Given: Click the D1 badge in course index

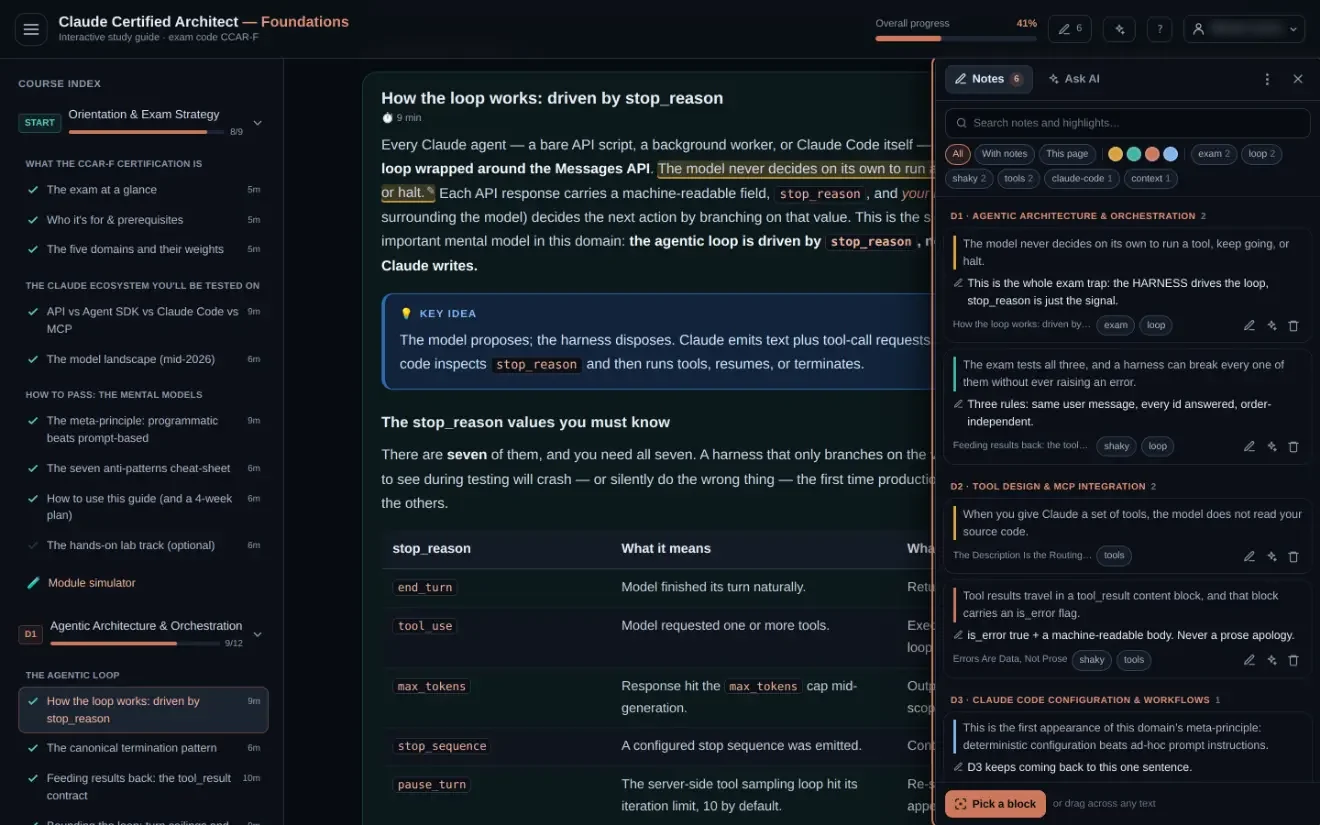Looking at the screenshot, I should point(31,634).
